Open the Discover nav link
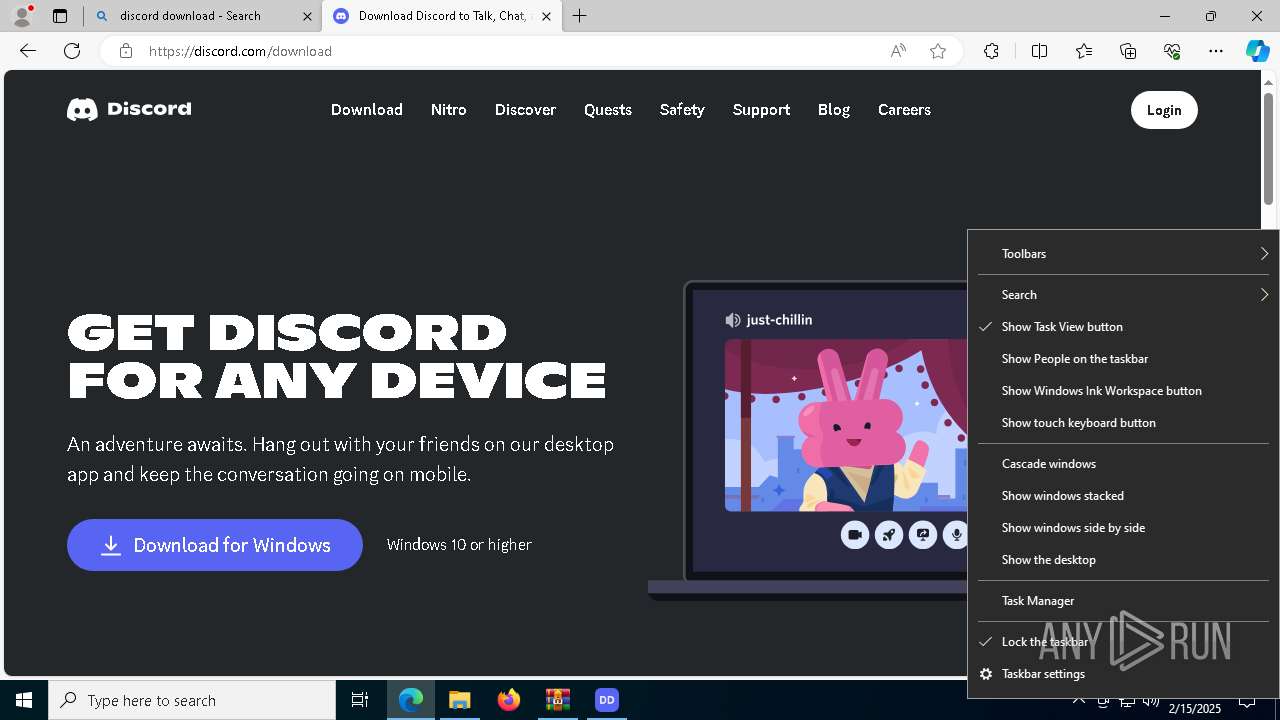This screenshot has width=1280, height=720. 525,110
